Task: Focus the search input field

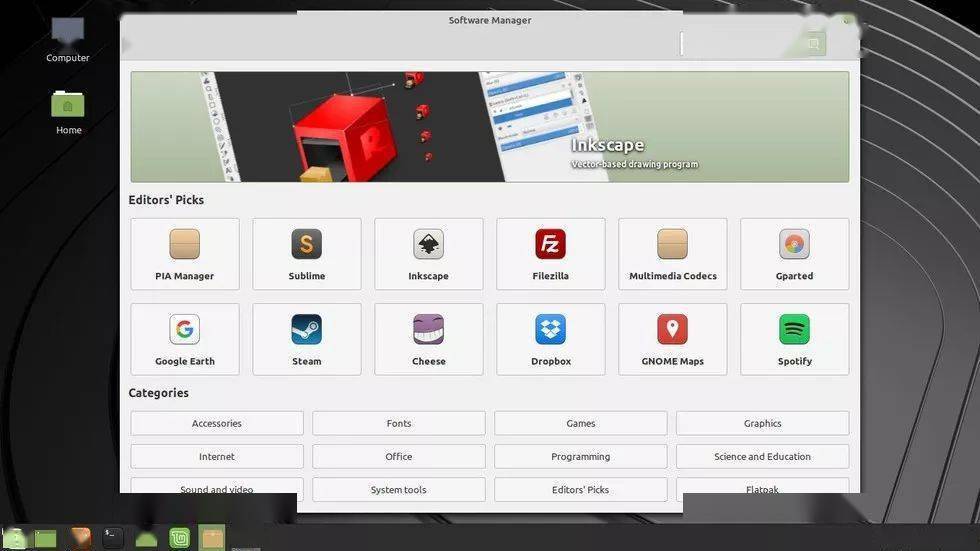Action: pyautogui.click(x=742, y=44)
